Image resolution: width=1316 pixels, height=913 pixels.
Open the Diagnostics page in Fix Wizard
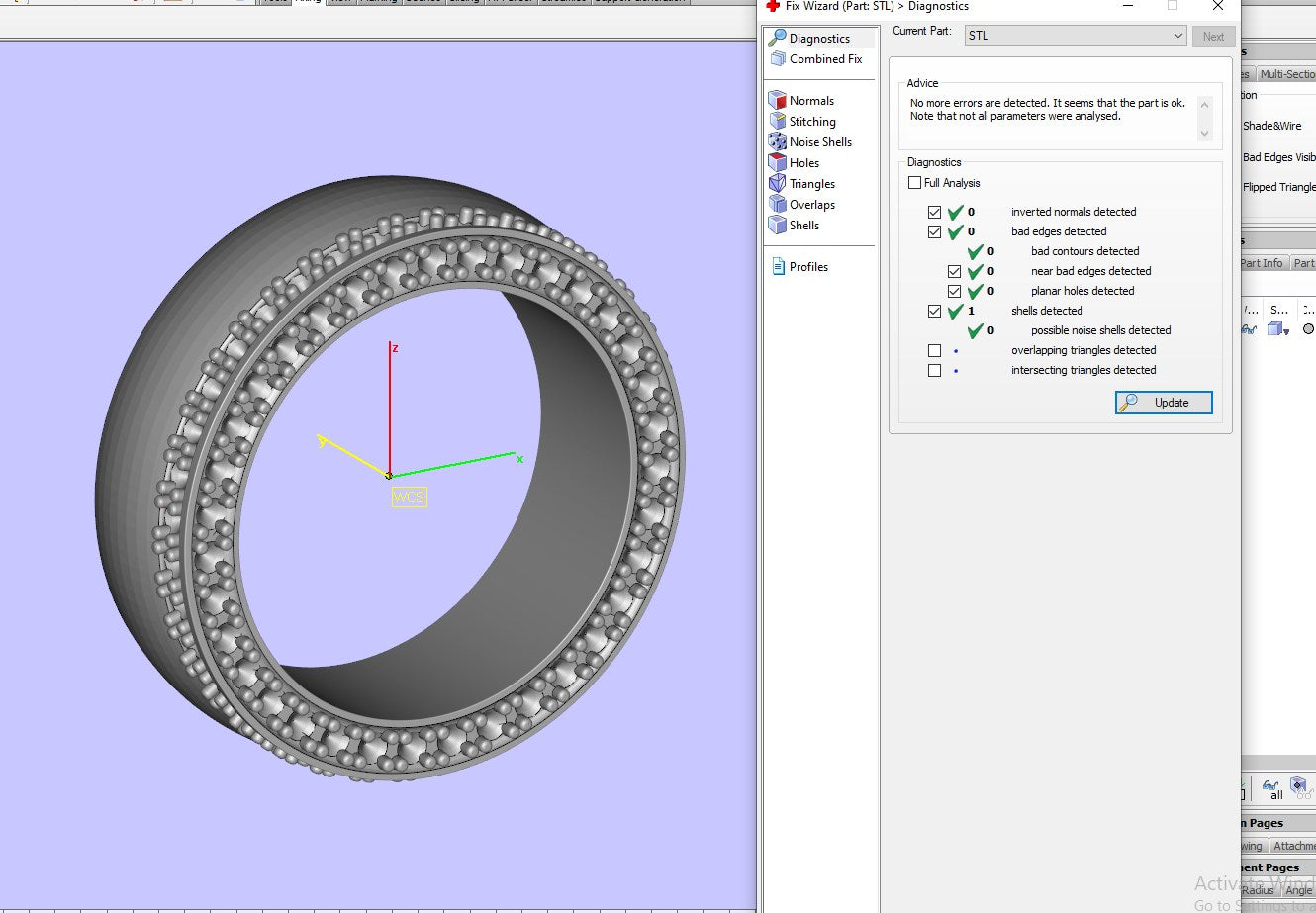818,39
